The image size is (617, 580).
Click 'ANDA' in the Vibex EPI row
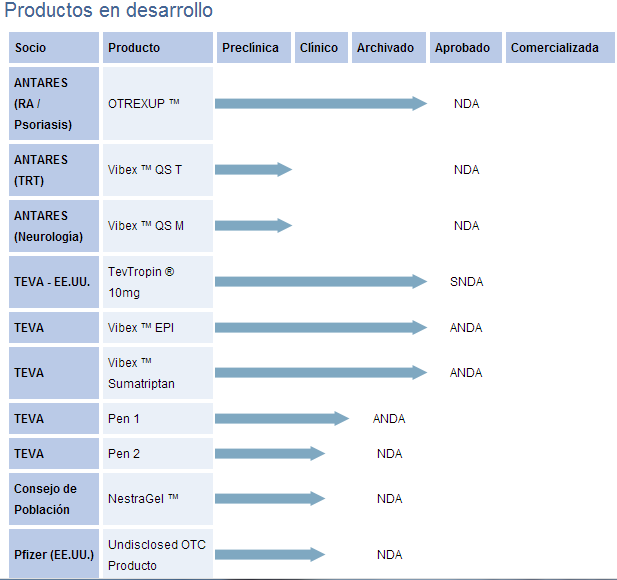[x=466, y=328]
